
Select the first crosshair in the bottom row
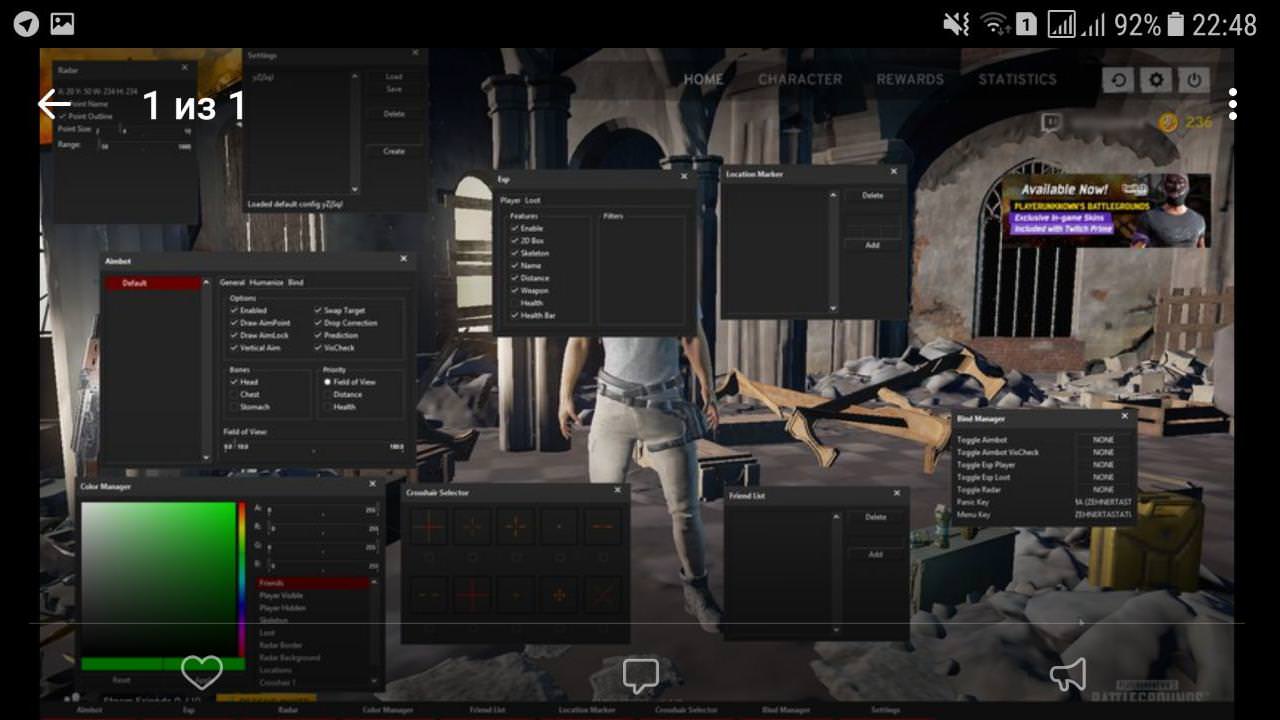point(429,594)
